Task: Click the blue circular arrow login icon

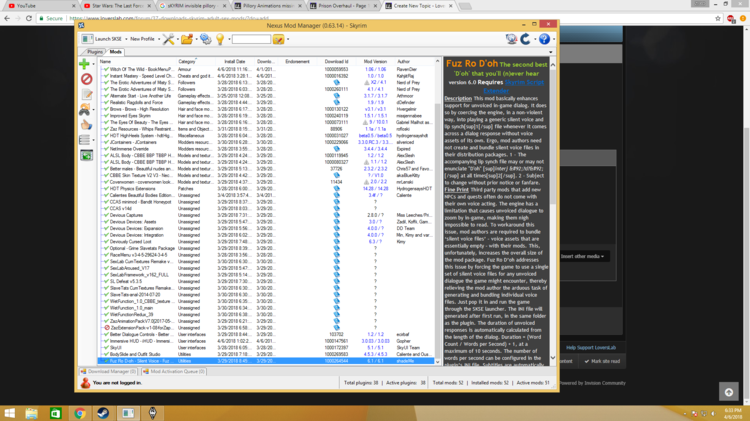Action: pos(525,39)
